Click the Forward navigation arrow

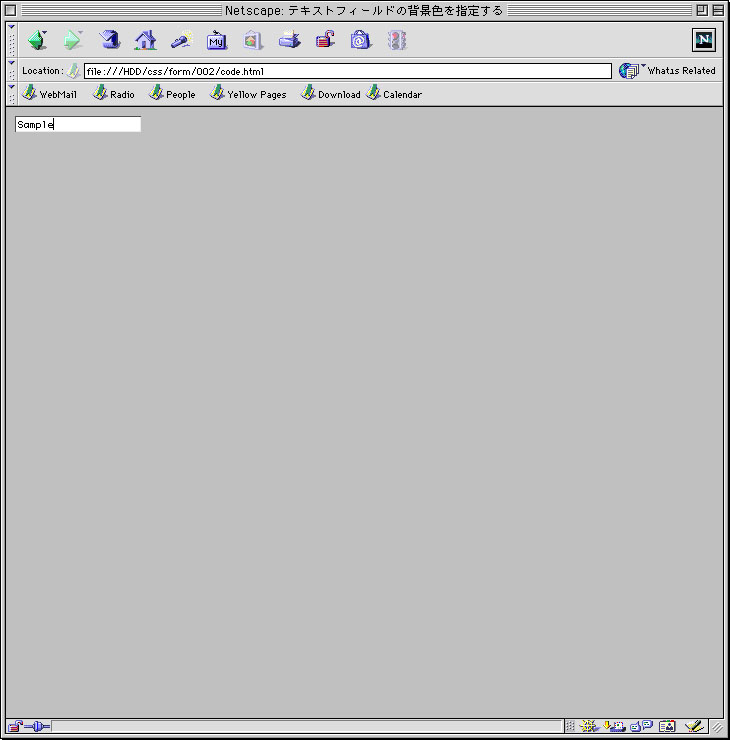coord(73,40)
